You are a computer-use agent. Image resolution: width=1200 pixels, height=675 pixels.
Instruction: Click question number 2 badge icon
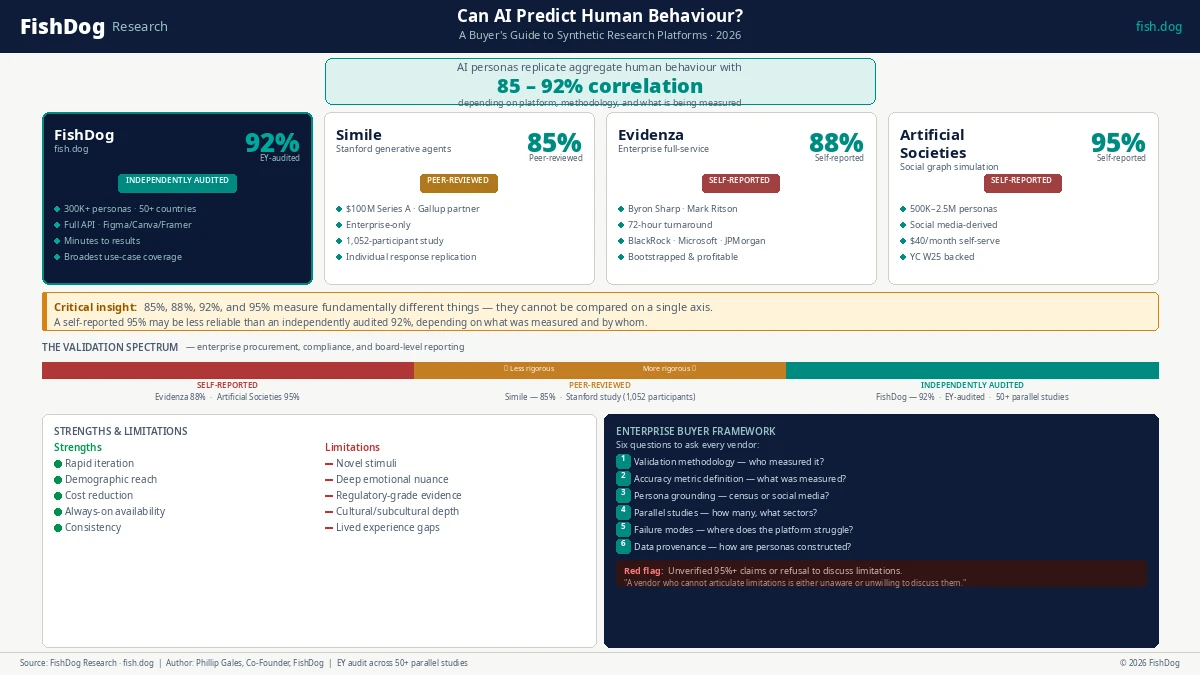pyautogui.click(x=623, y=478)
